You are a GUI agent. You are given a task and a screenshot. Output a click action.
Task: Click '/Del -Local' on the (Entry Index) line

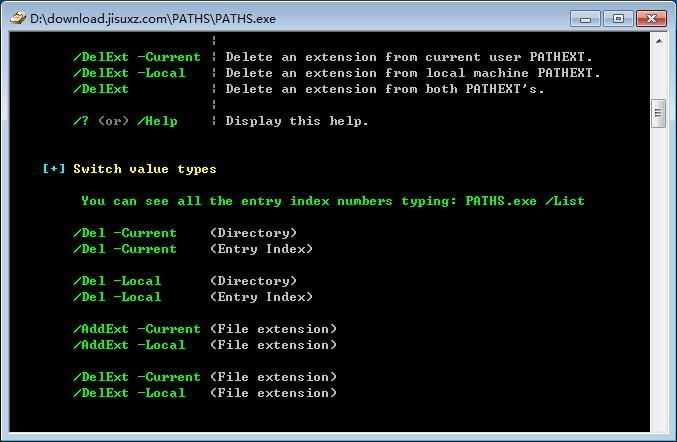tap(117, 297)
